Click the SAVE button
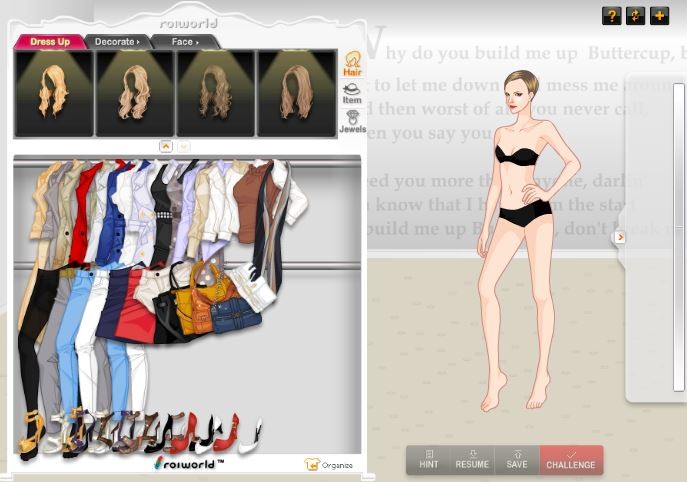This screenshot has height=482, width=687. pyautogui.click(x=516, y=460)
